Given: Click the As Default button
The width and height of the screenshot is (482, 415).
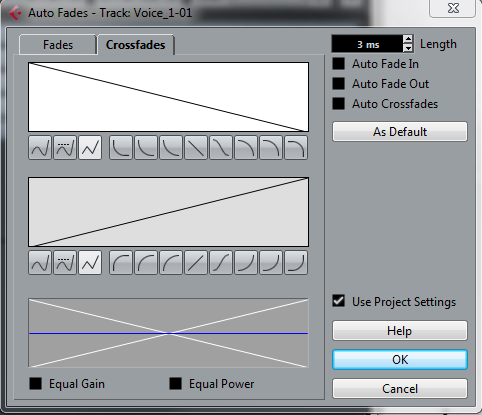Looking at the screenshot, I should point(400,132).
